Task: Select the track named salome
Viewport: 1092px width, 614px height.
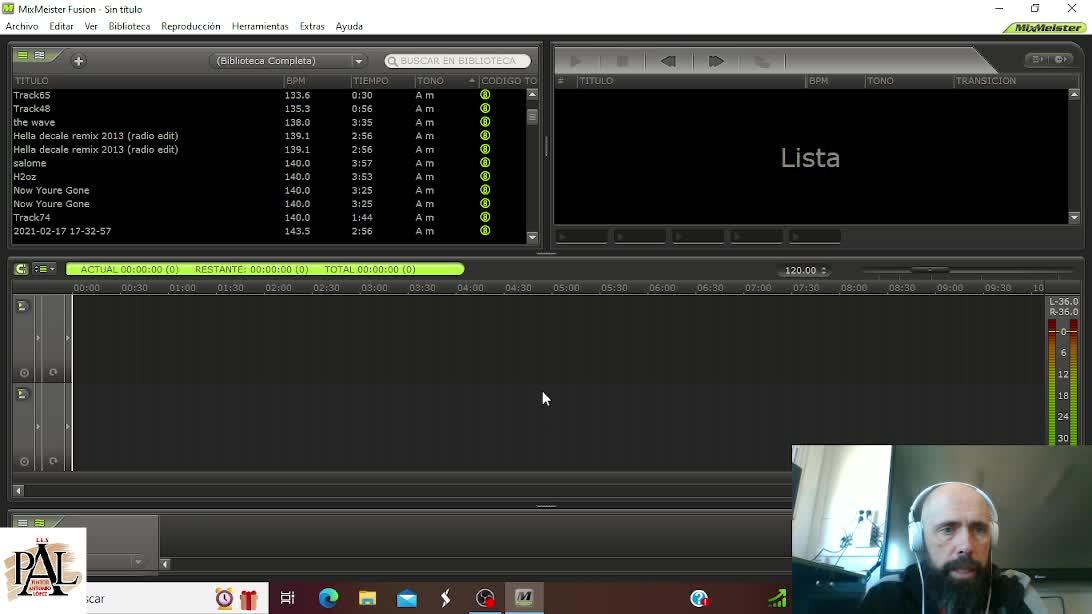Action: point(30,163)
